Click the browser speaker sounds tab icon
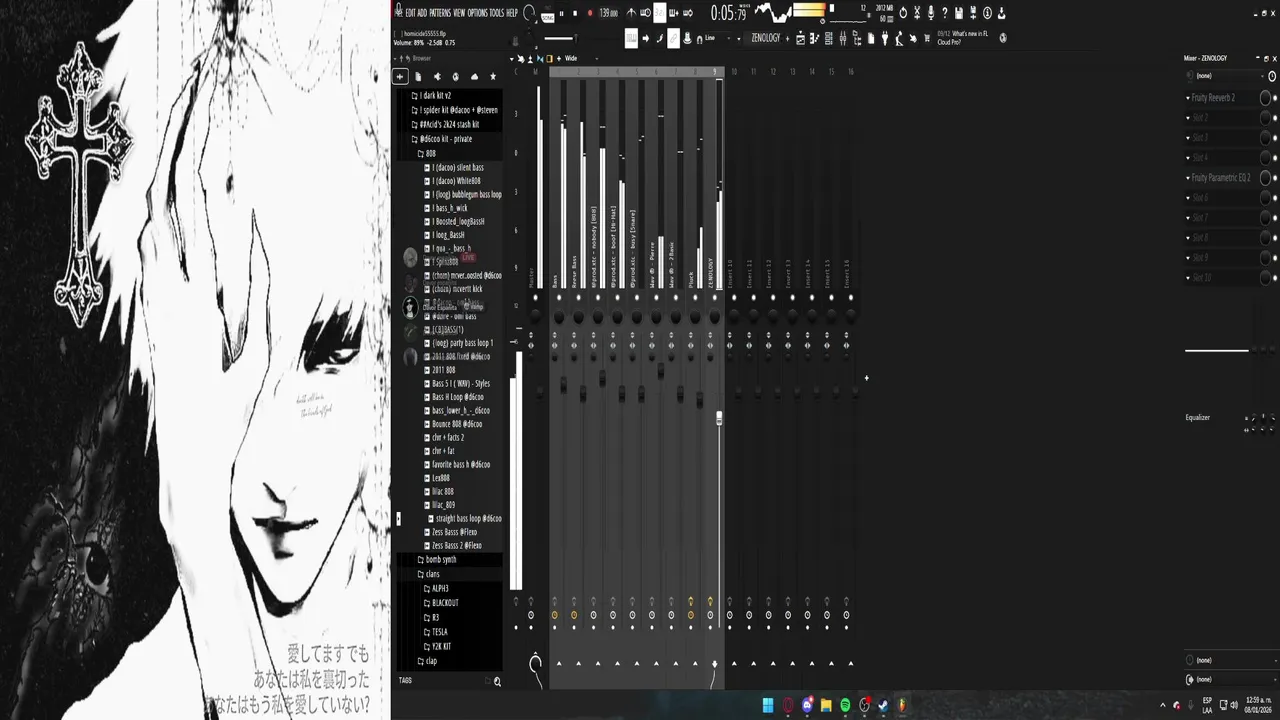Viewport: 1280px width, 720px height. coord(437,77)
